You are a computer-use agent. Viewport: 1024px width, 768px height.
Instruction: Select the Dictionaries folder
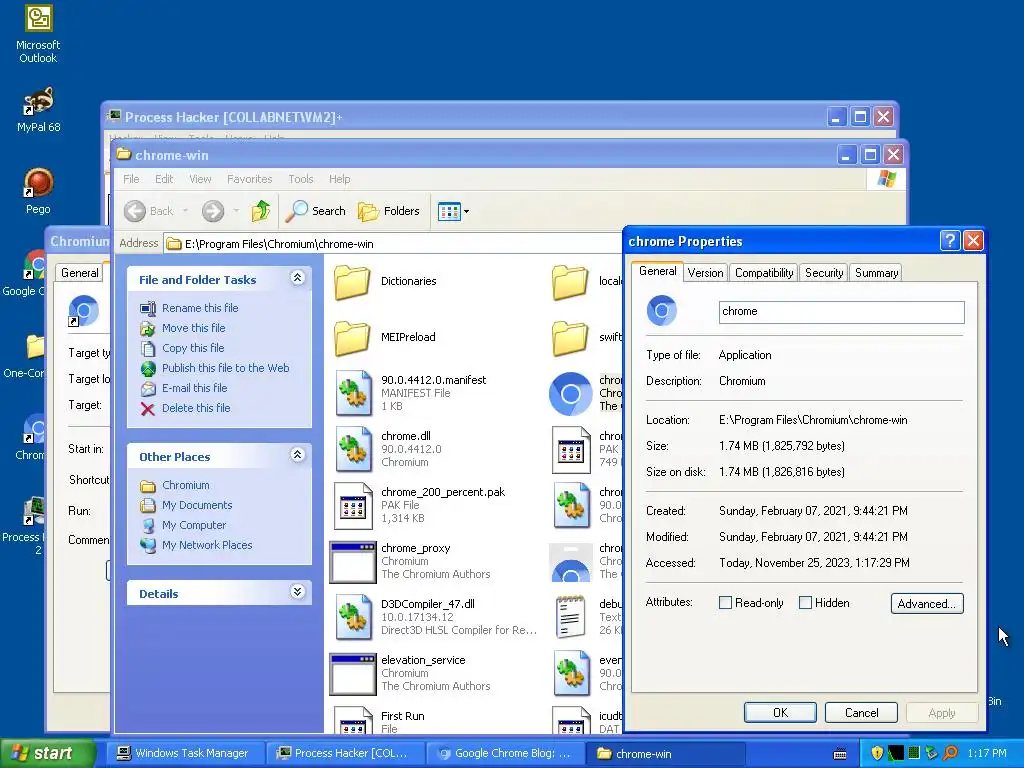pos(385,281)
